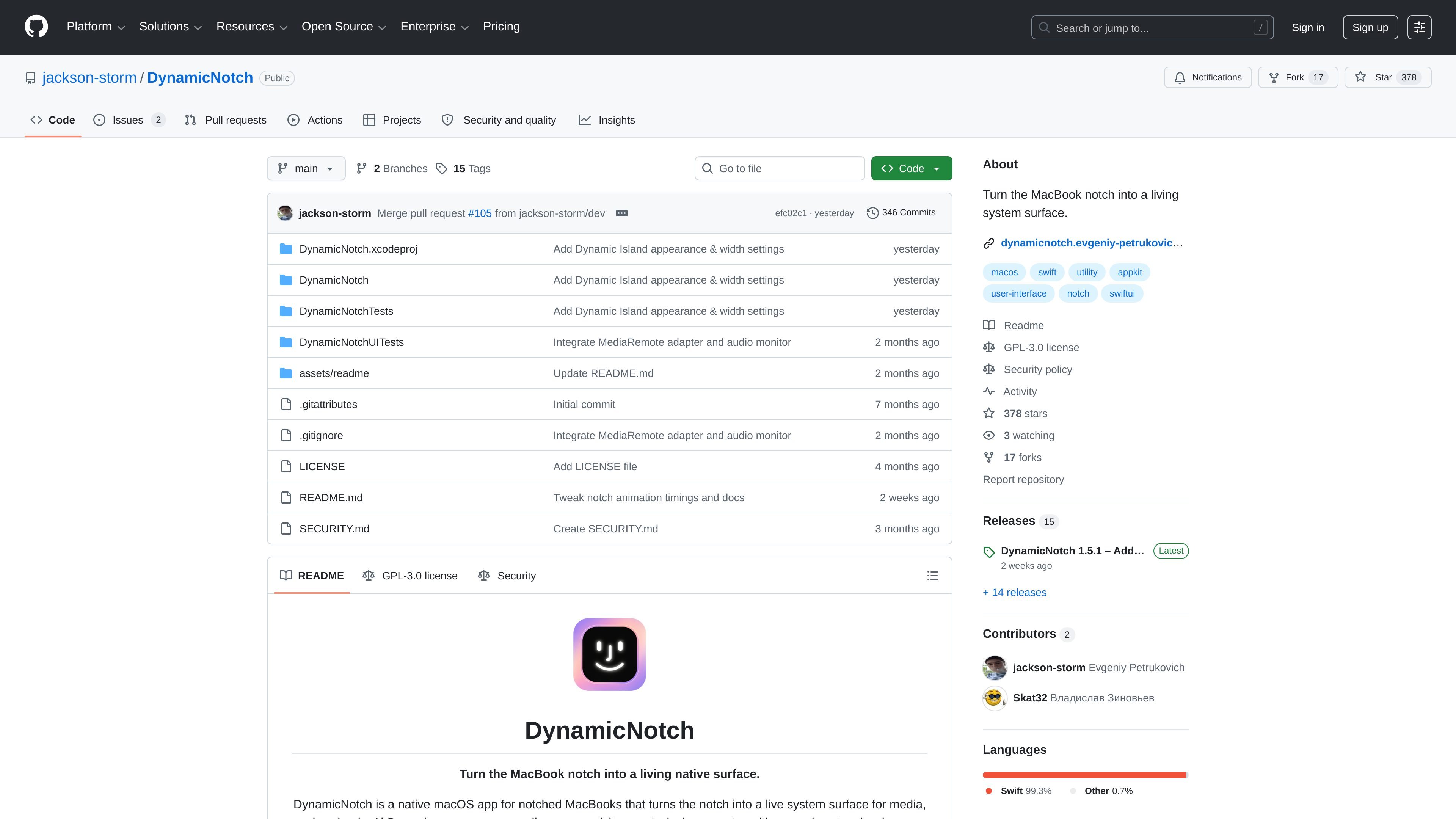1456x819 pixels.
Task: Expand commit message ellipsis icon
Action: (622, 213)
